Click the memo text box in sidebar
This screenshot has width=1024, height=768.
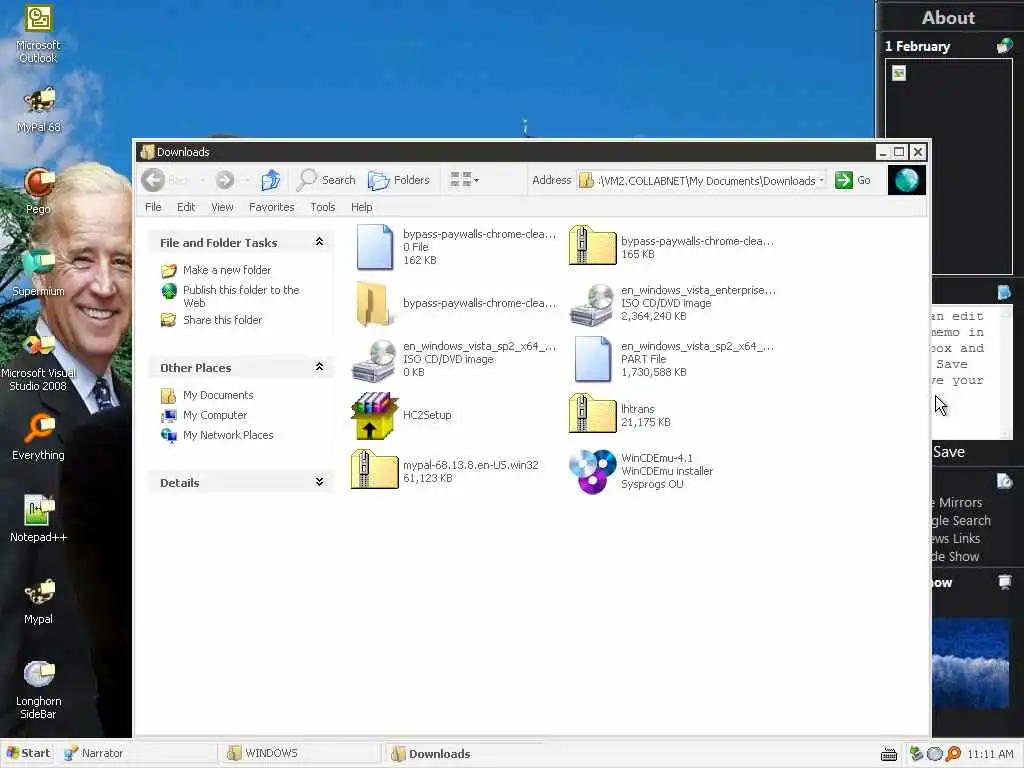972,372
